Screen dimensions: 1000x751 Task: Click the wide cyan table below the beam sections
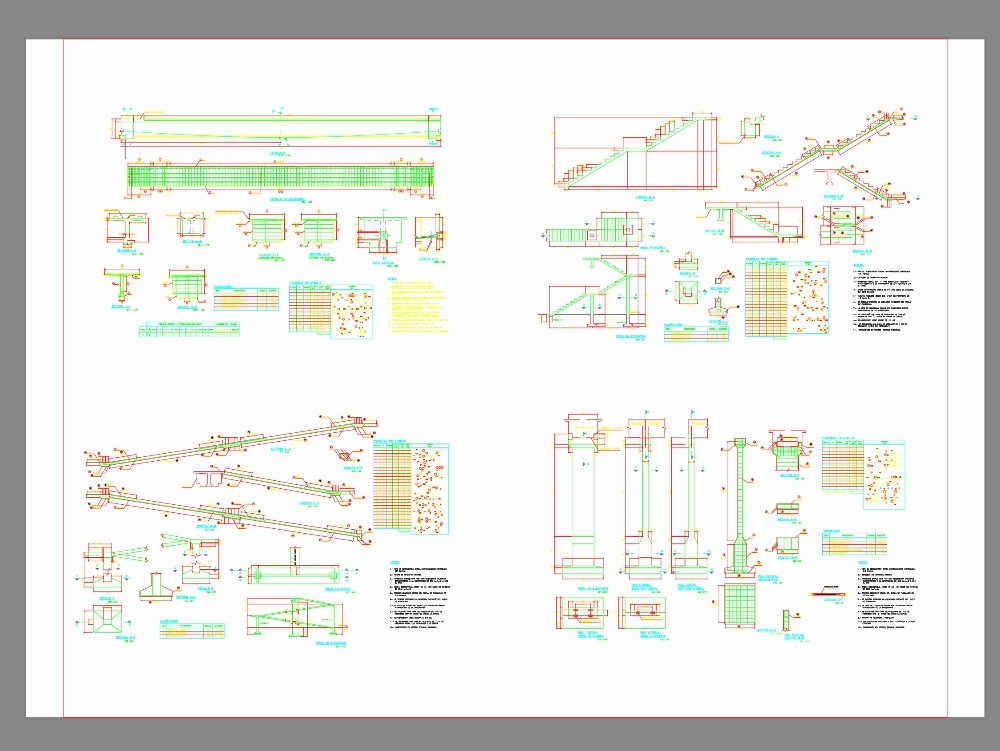point(190,332)
